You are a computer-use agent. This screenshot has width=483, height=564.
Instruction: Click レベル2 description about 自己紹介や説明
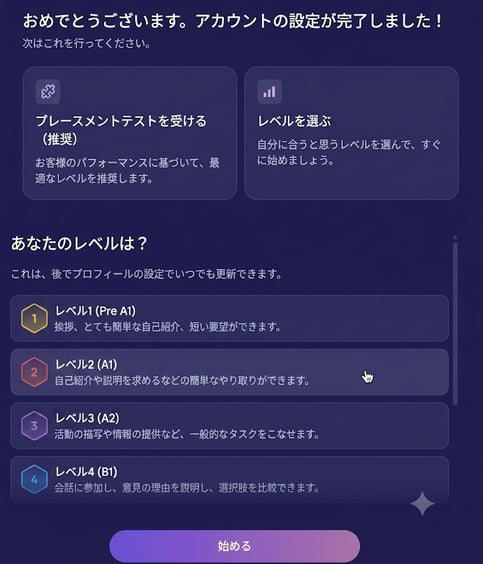tap(182, 380)
